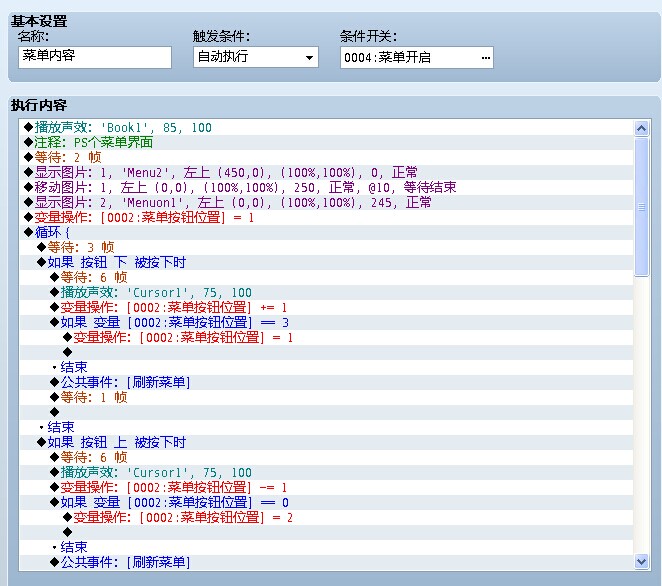This screenshot has width=662, height=586.
Task: Click the ellipsis button beside 0004:菜单开启
Action: click(x=486, y=57)
